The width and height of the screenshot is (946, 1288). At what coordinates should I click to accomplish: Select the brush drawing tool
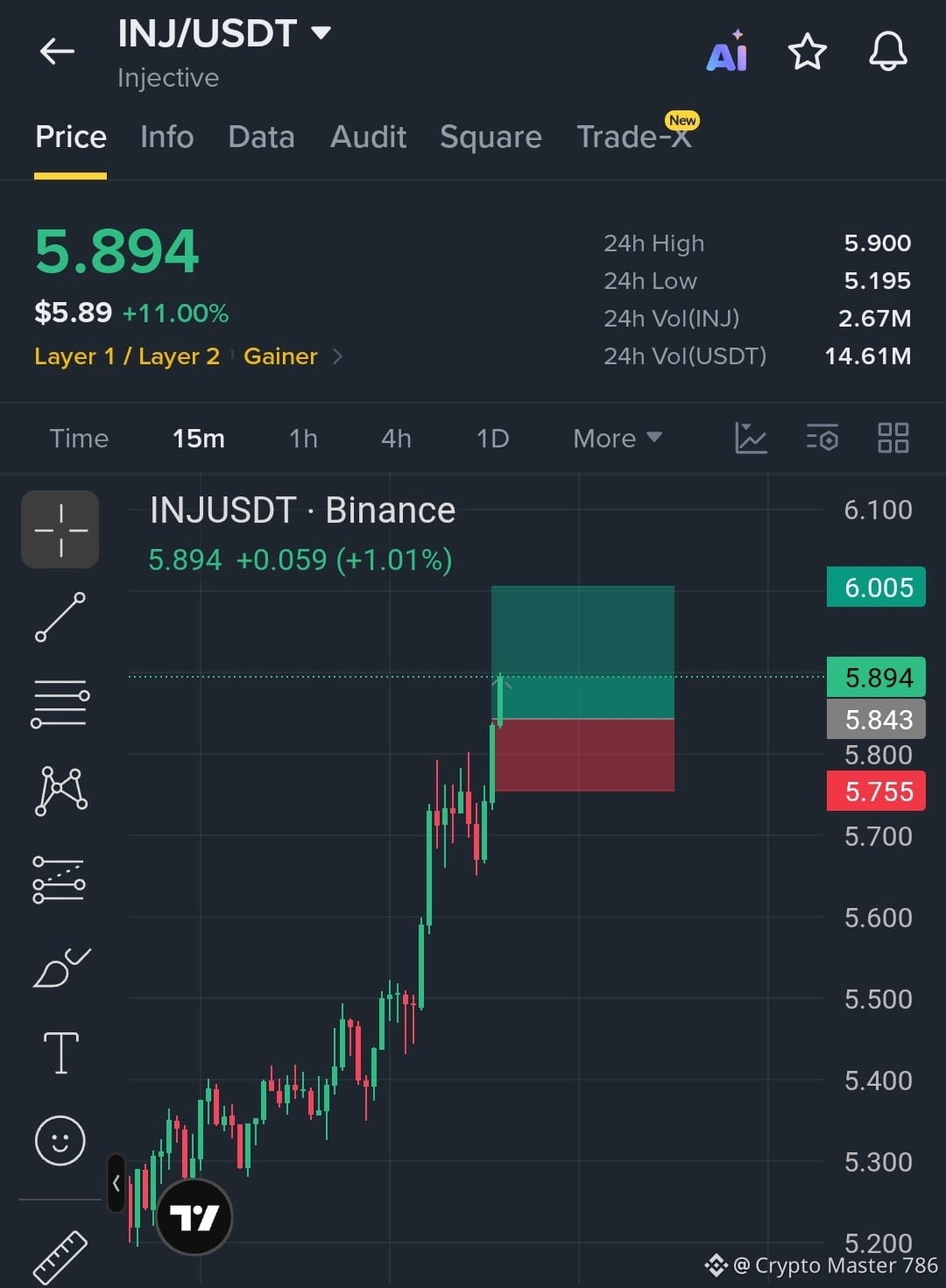click(61, 967)
